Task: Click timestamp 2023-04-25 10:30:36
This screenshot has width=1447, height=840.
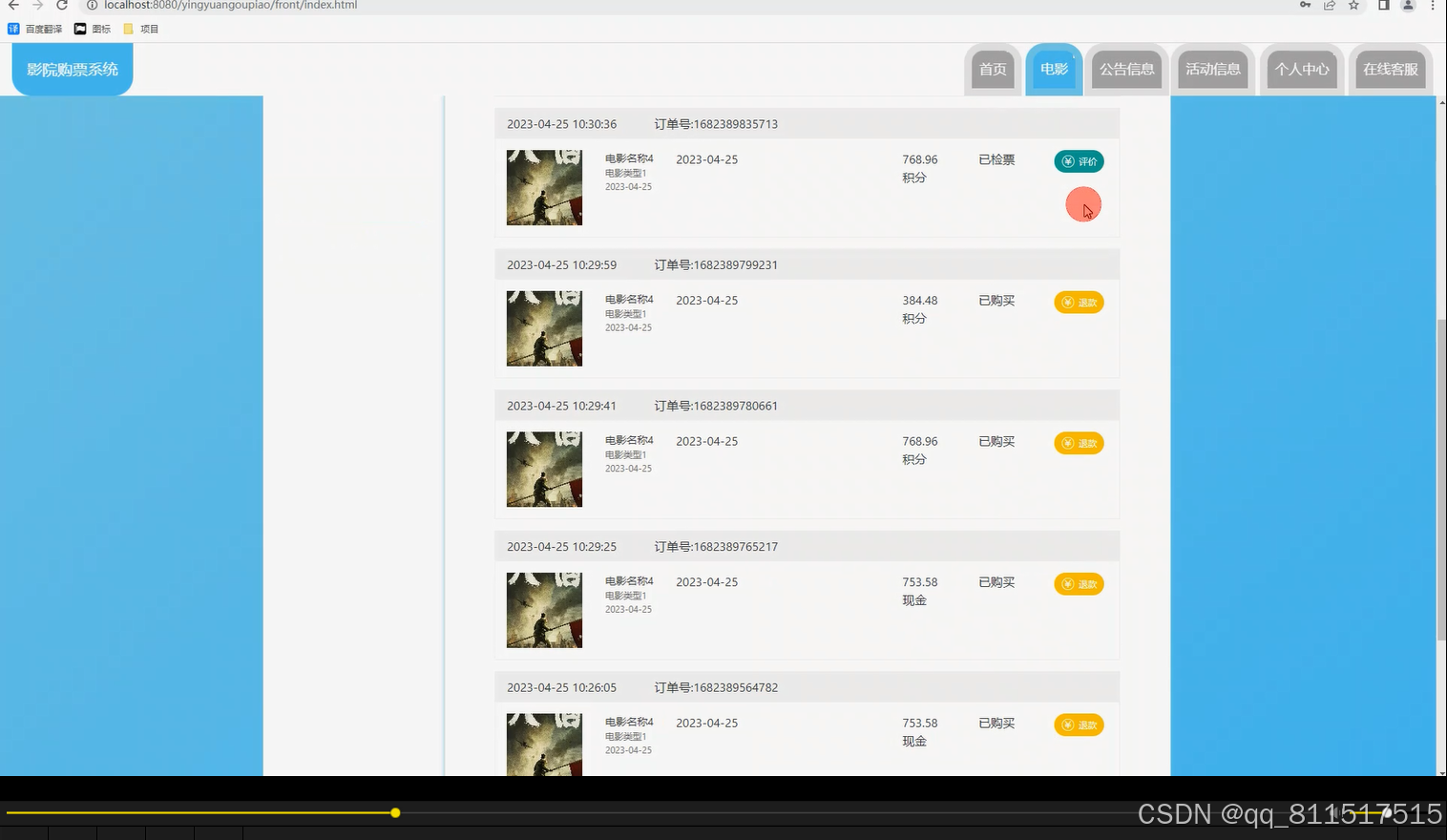Action: [x=561, y=124]
